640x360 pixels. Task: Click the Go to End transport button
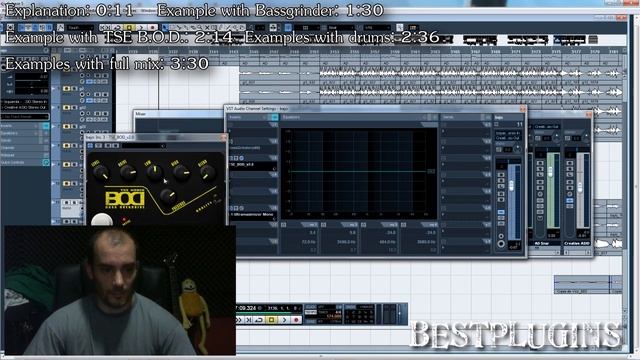tap(249, 320)
